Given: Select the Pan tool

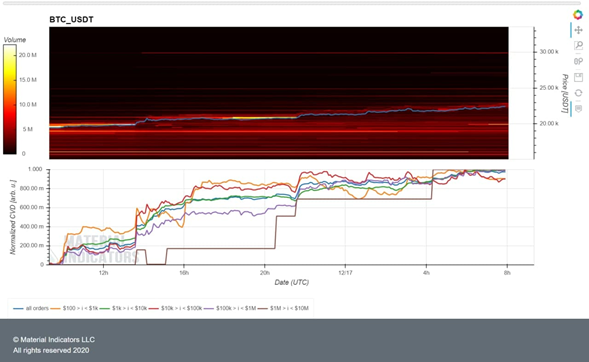Looking at the screenshot, I should (578, 30).
